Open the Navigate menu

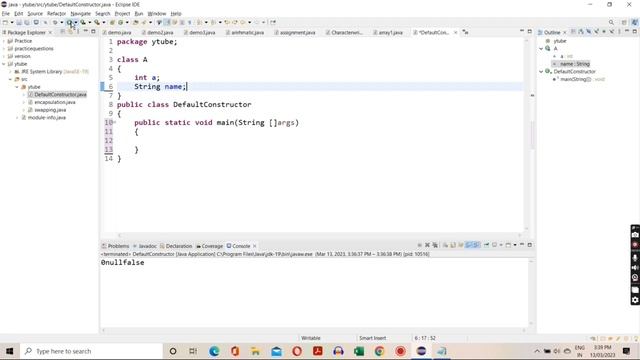click(80, 13)
